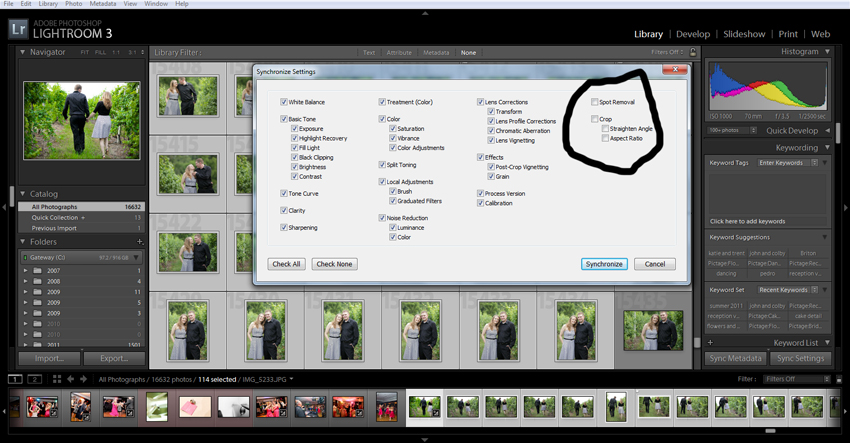Viewport: 850px width, 443px height.
Task: Collapse the filmstrip using the bottom arrow
Action: [425, 440]
